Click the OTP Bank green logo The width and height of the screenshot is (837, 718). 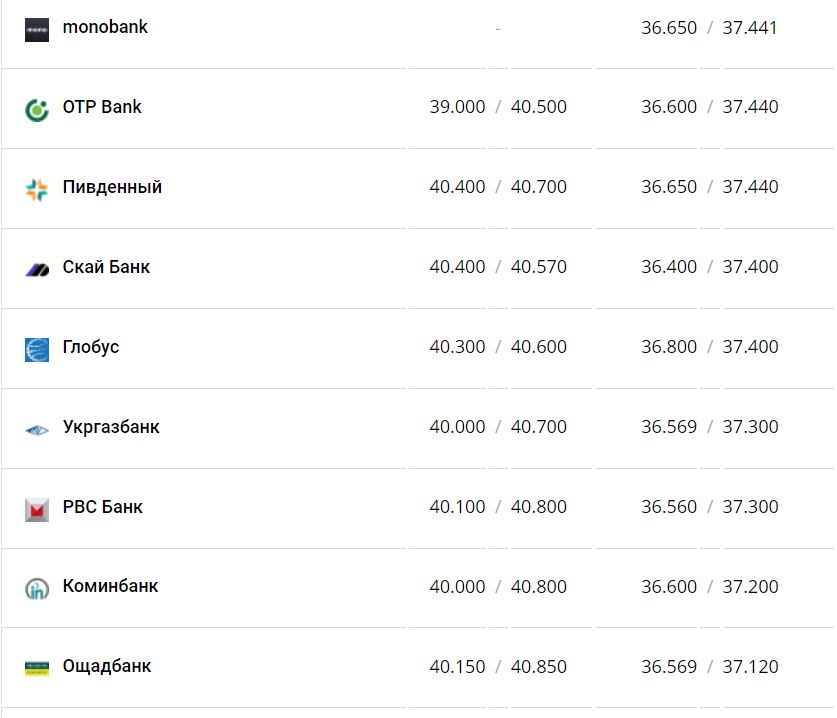click(x=37, y=109)
